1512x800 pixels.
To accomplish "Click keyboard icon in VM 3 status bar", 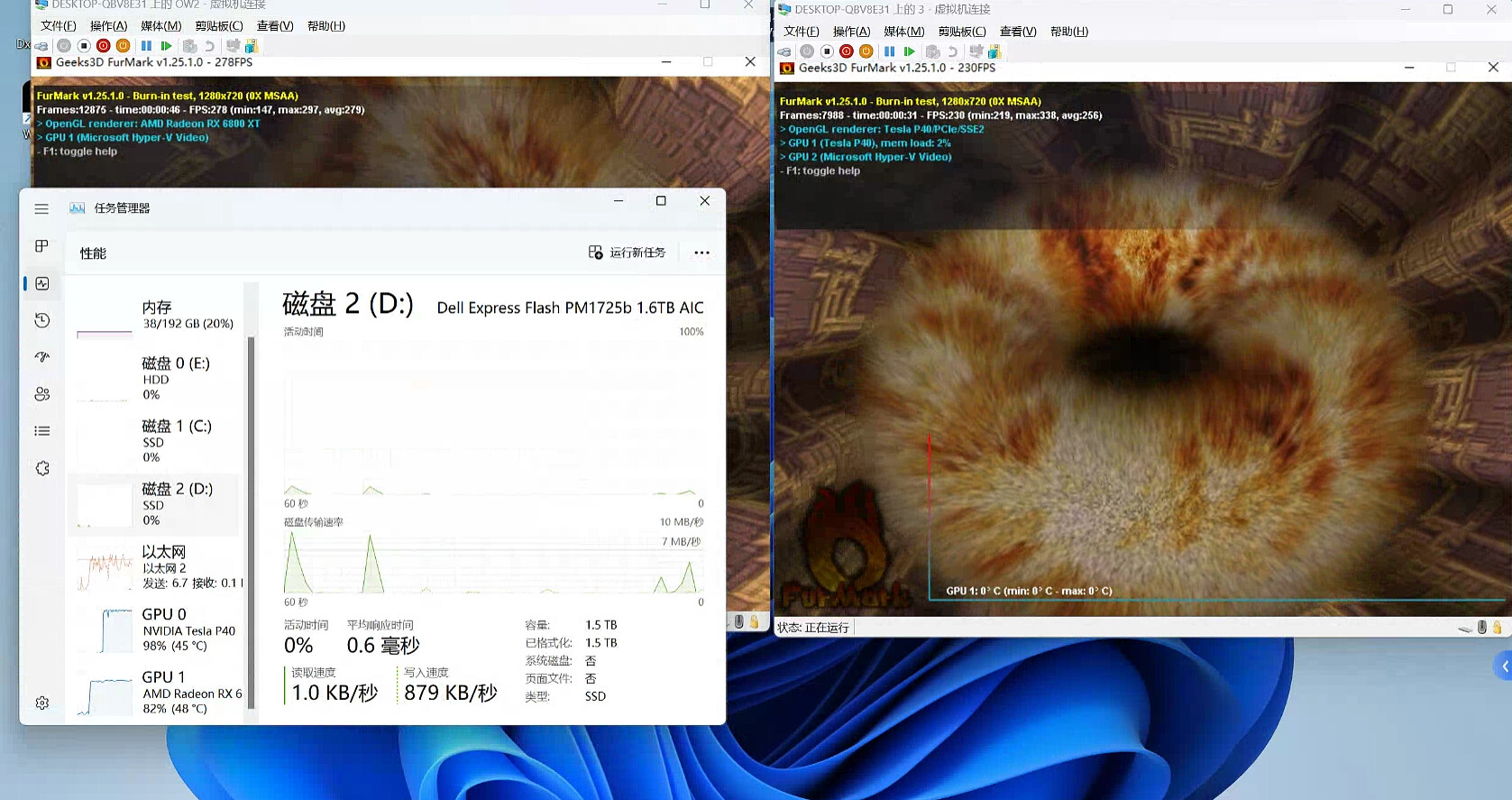I will pyautogui.click(x=1465, y=628).
